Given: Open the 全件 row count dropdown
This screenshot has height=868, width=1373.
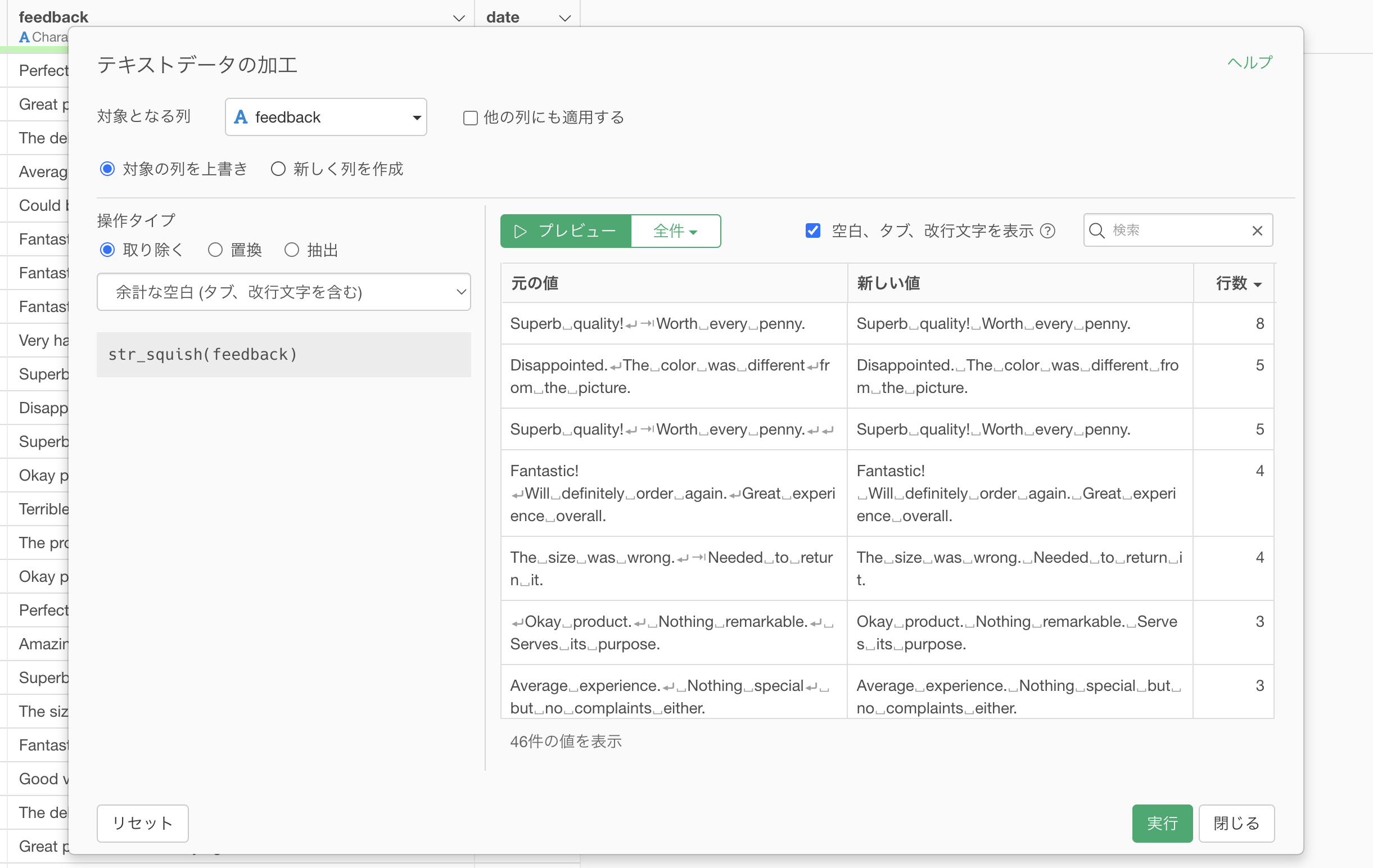Looking at the screenshot, I should 675,232.
